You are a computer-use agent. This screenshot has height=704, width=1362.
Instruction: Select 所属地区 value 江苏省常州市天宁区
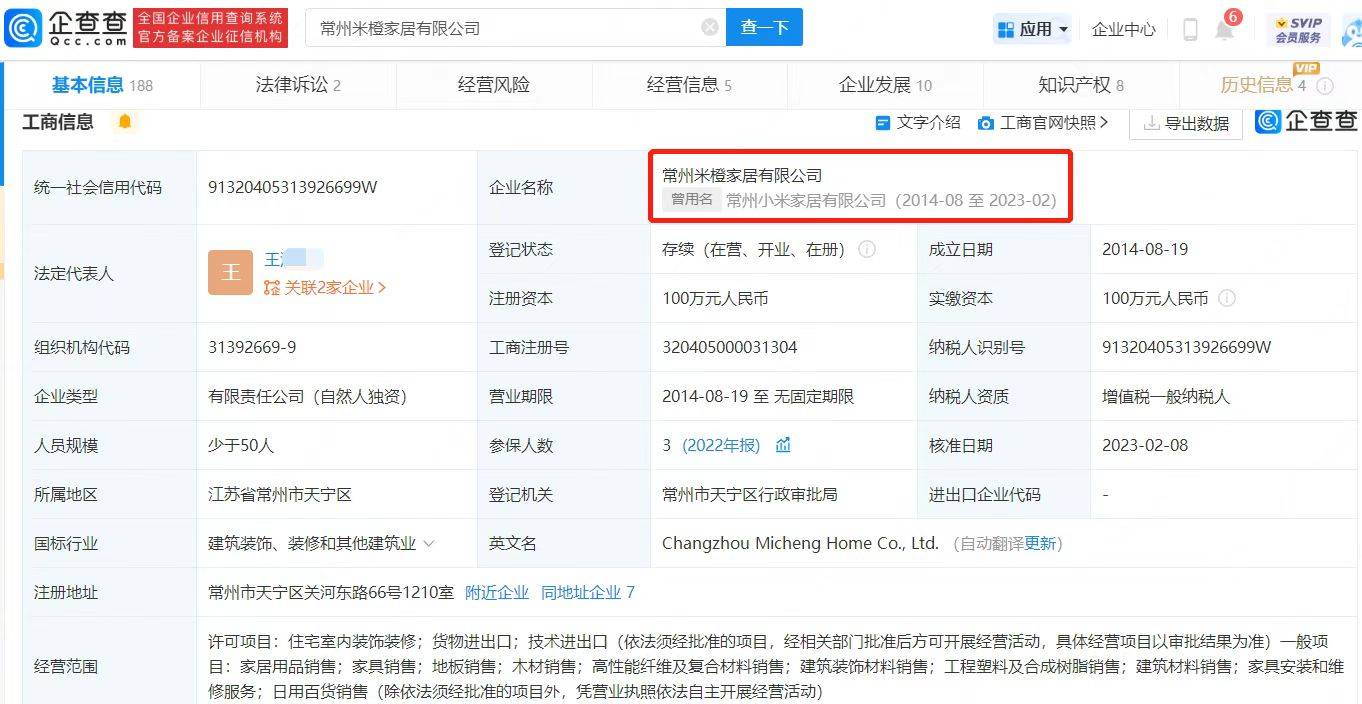(280, 495)
